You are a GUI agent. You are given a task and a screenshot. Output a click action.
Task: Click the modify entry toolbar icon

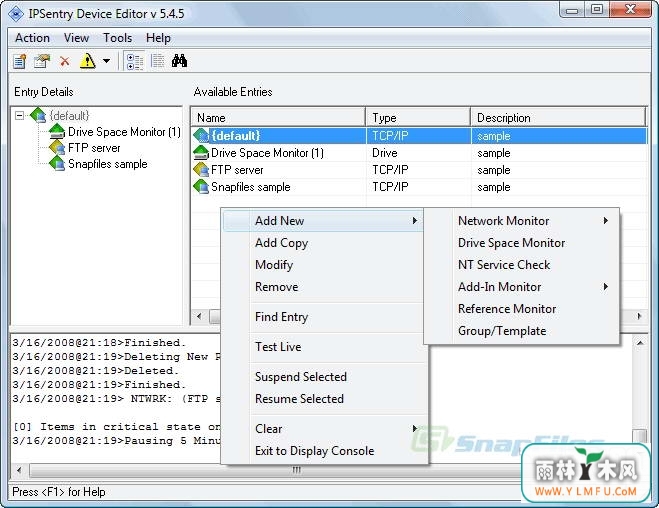(x=42, y=61)
